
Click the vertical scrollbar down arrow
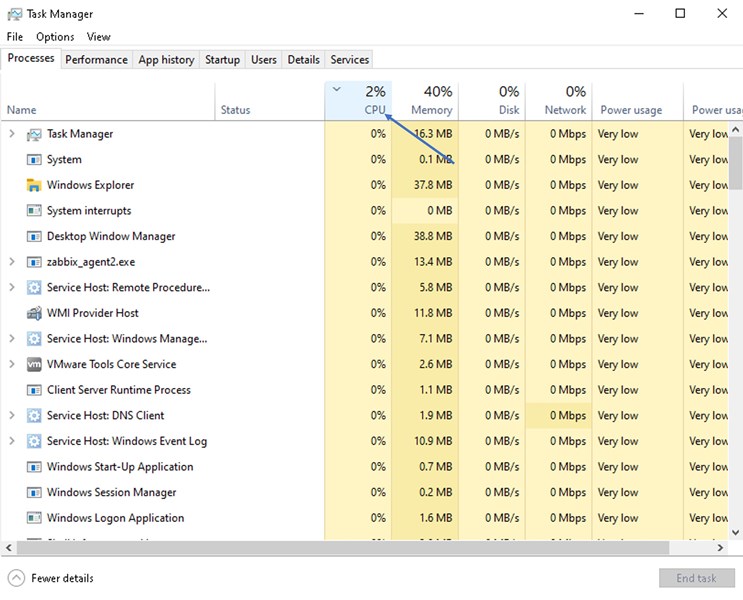[x=735, y=532]
